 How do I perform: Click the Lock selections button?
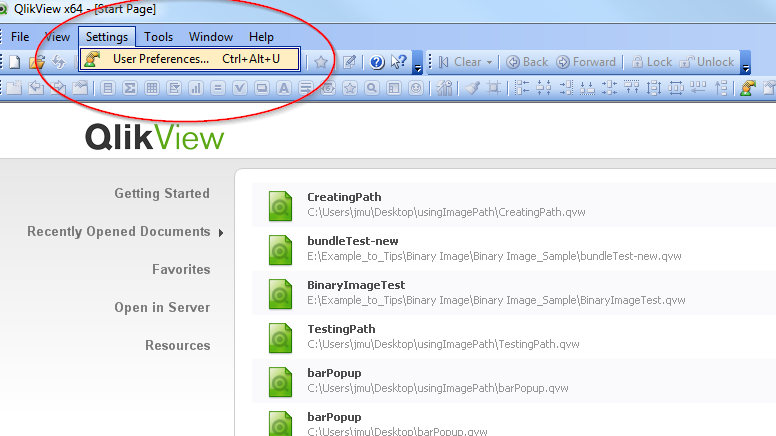652,62
